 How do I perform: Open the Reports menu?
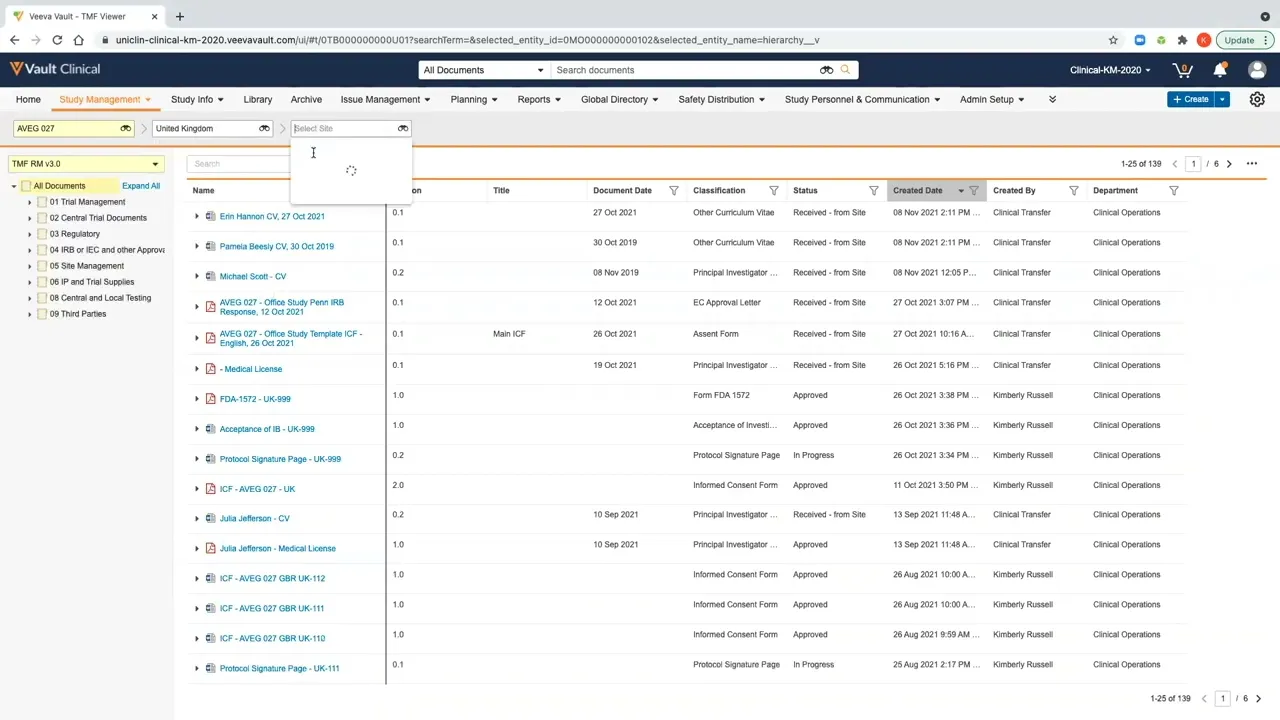pyautogui.click(x=539, y=99)
